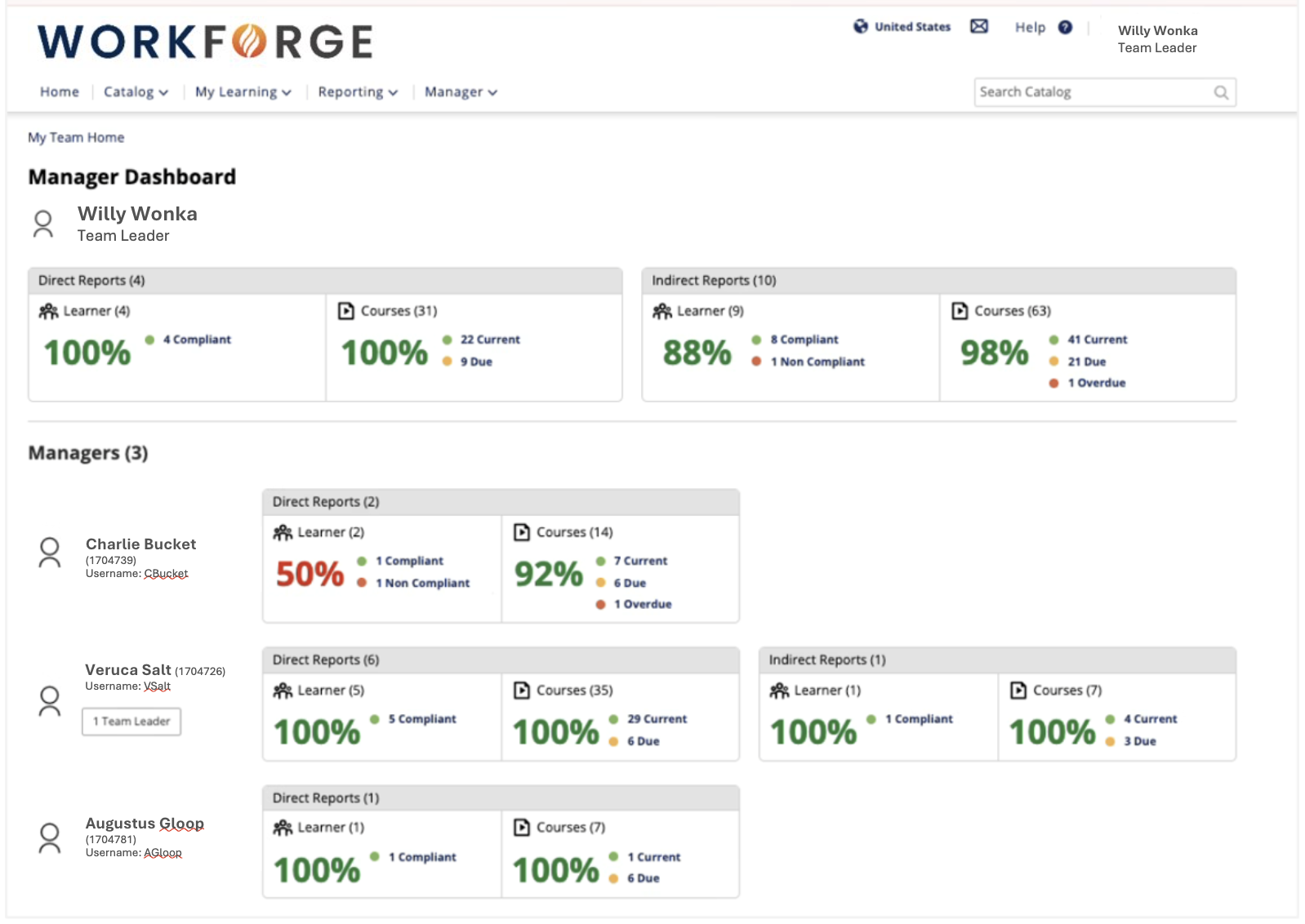This screenshot has height=924, width=1305.
Task: Click the mail envelope icon in header
Action: click(978, 27)
